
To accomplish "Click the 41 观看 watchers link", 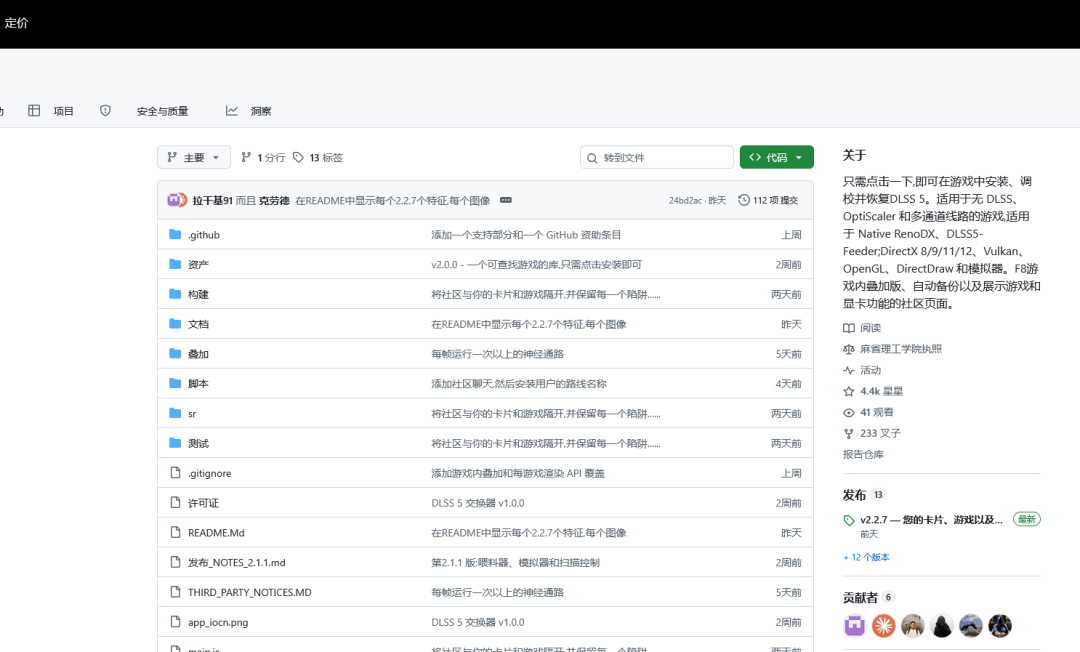I will (x=869, y=412).
